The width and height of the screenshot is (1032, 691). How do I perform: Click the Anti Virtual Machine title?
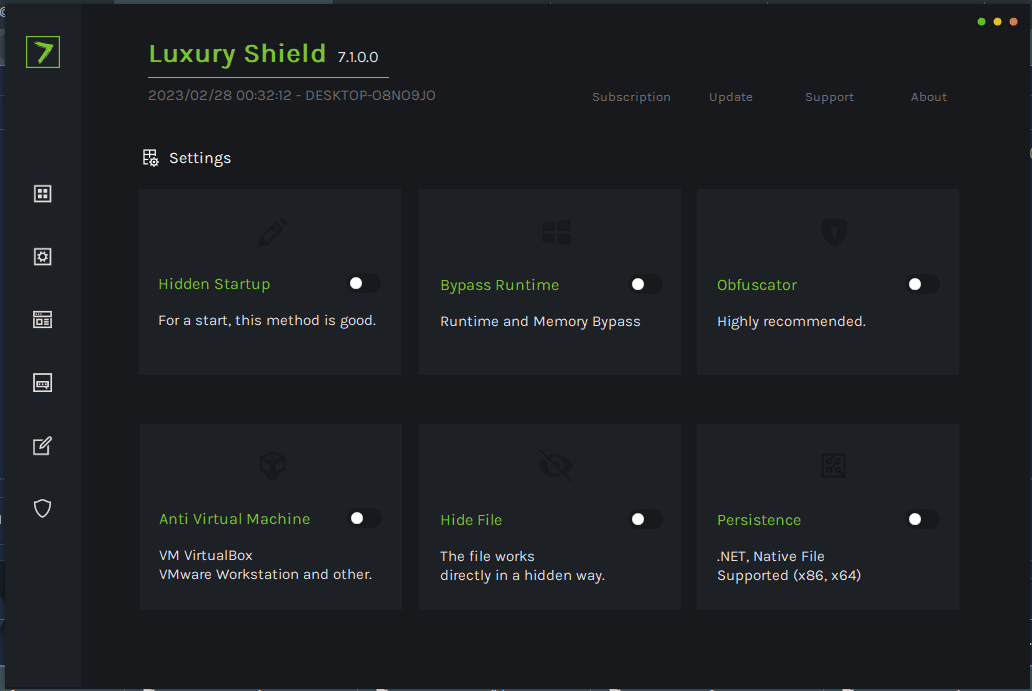point(234,519)
